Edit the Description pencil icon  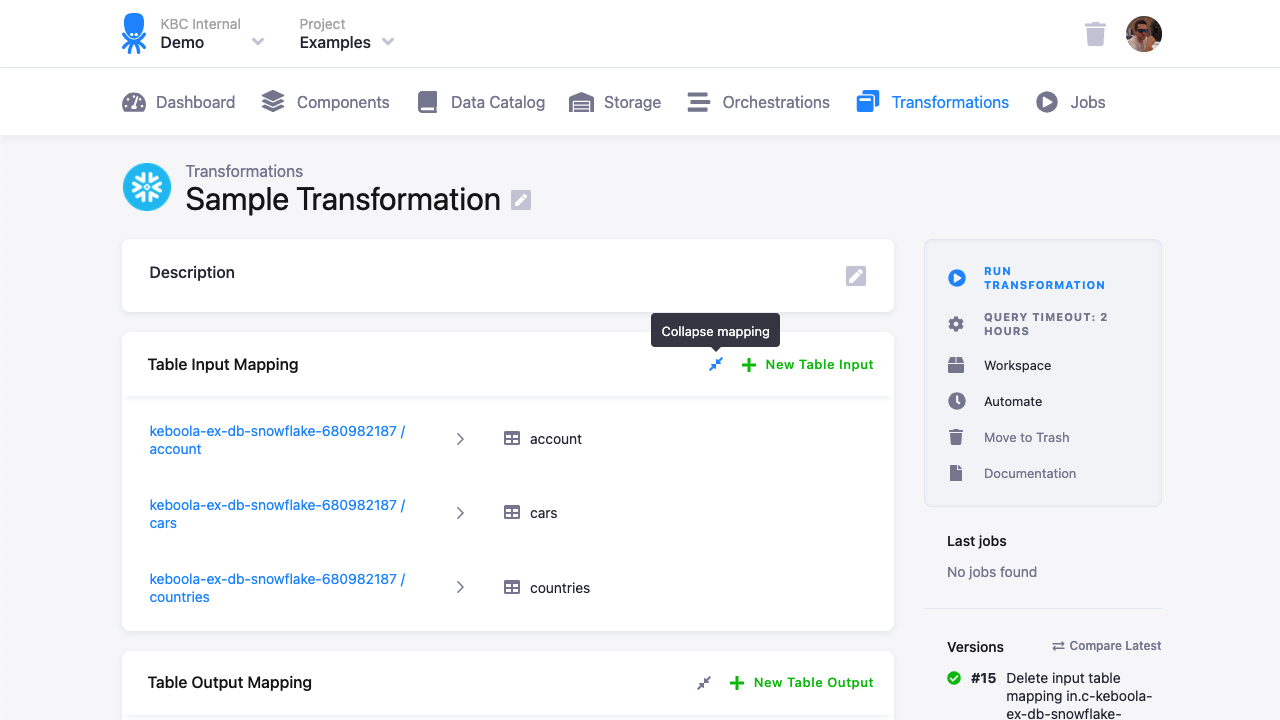856,276
